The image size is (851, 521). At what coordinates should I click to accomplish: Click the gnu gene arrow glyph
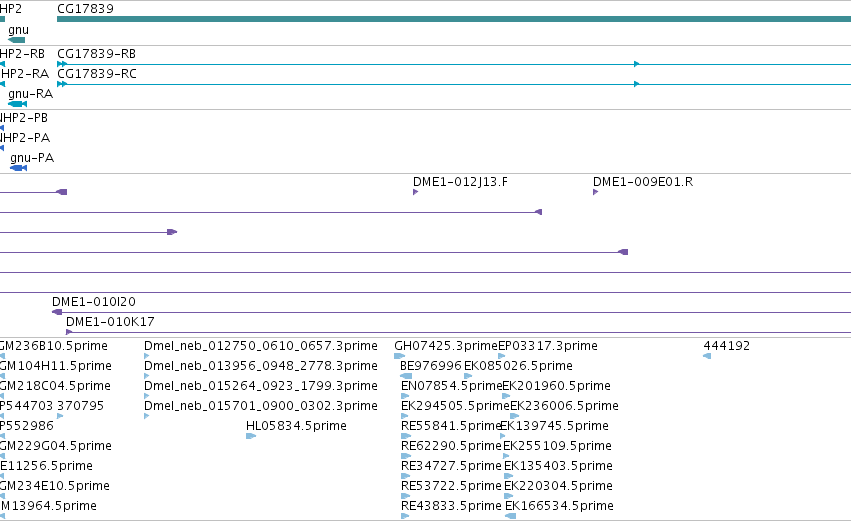[17, 40]
